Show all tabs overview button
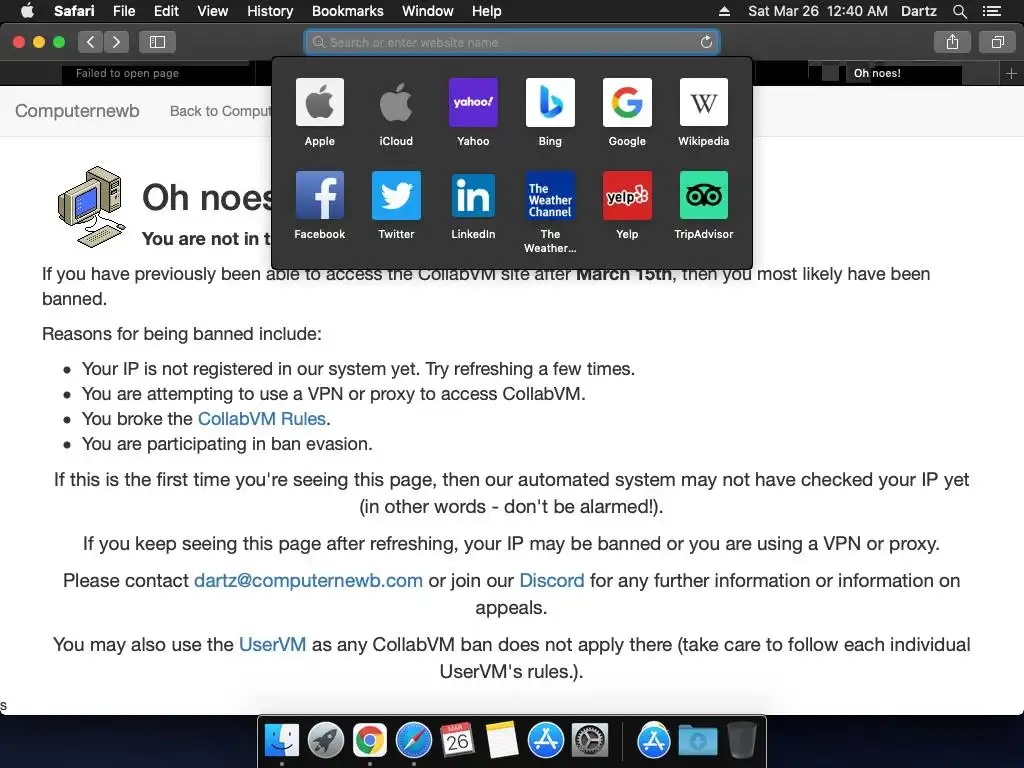 pos(997,42)
